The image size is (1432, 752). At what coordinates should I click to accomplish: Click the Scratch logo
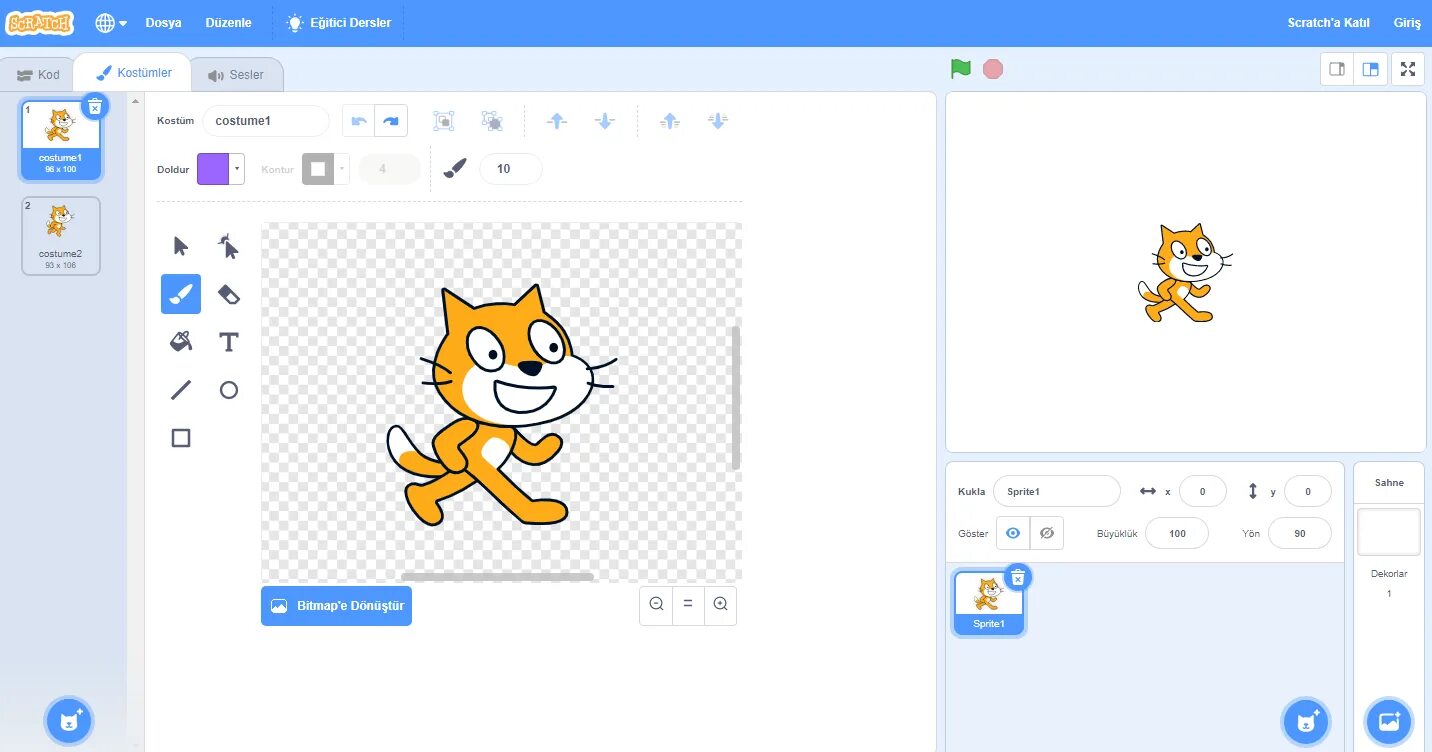point(40,22)
